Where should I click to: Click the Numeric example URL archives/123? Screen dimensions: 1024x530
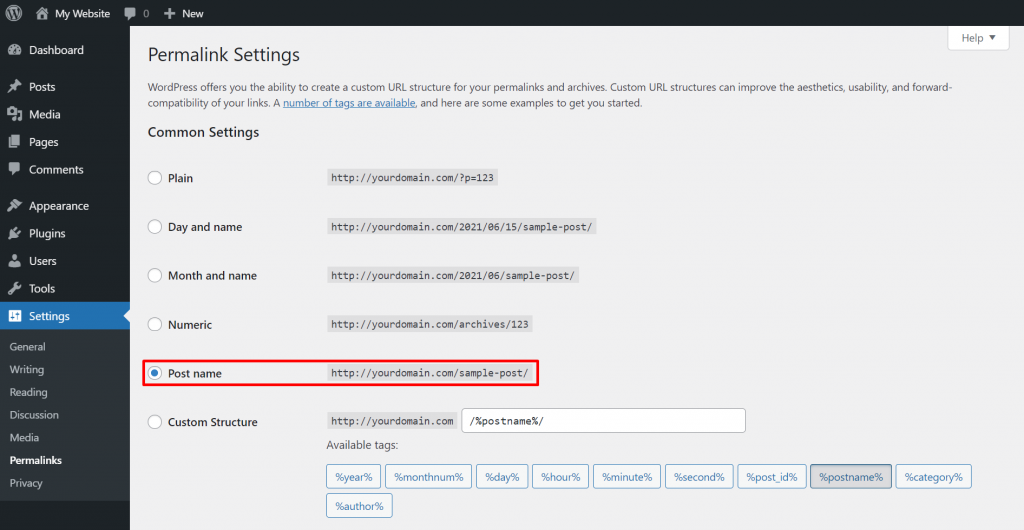[x=430, y=324]
